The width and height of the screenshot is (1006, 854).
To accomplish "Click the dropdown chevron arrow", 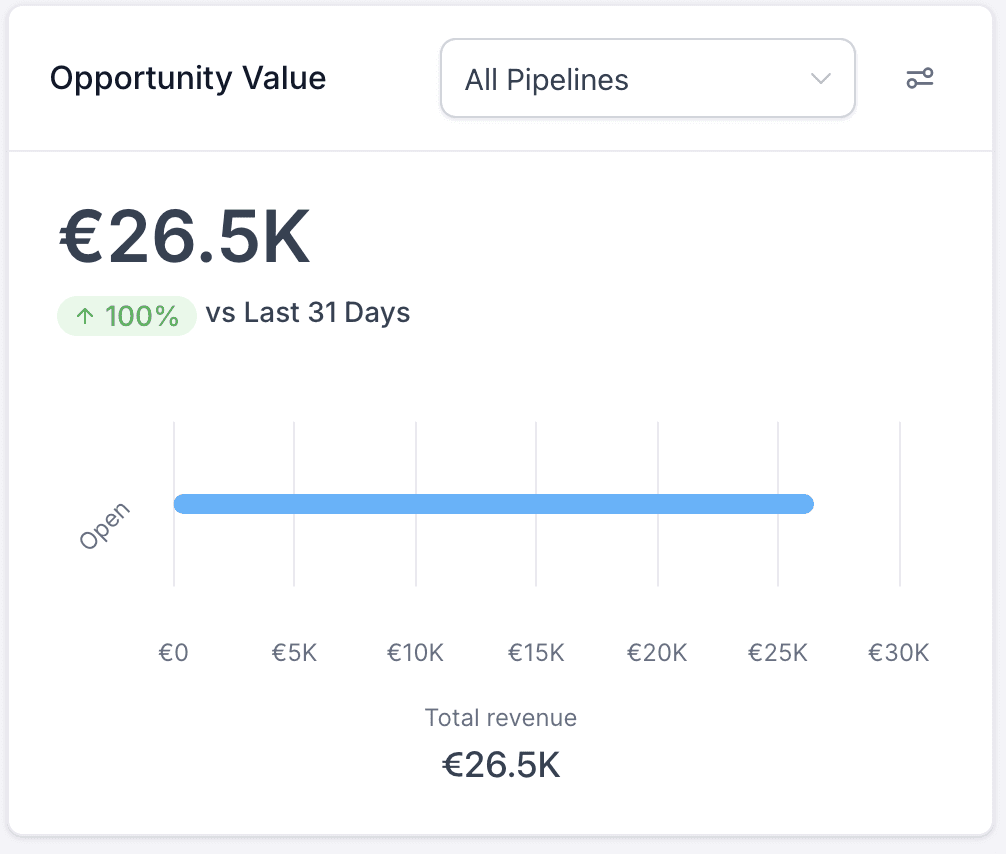I will pyautogui.click(x=821, y=79).
